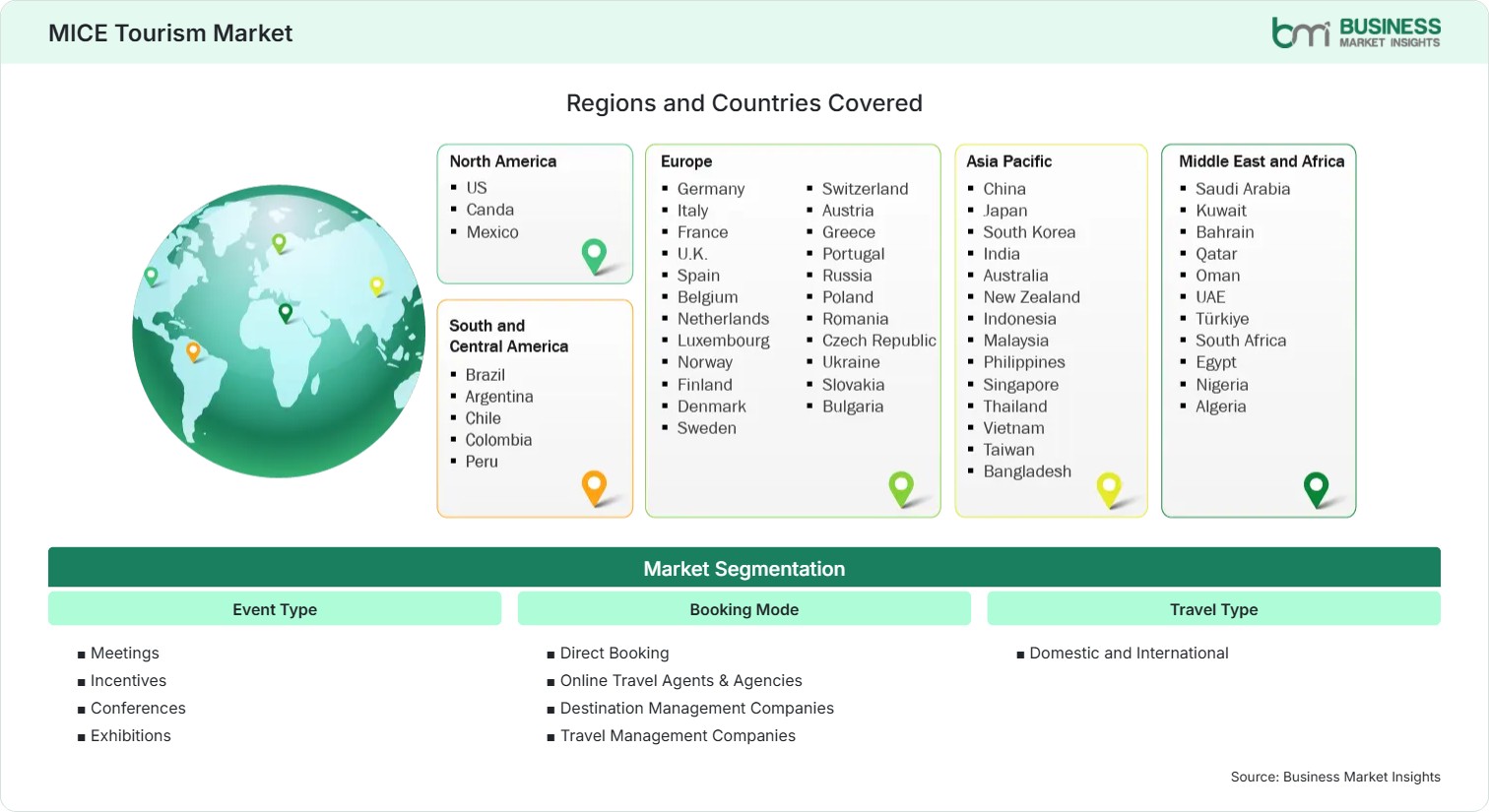1489x812 pixels.
Task: Select the Booking Mode segment header
Action: pyautogui.click(x=744, y=609)
